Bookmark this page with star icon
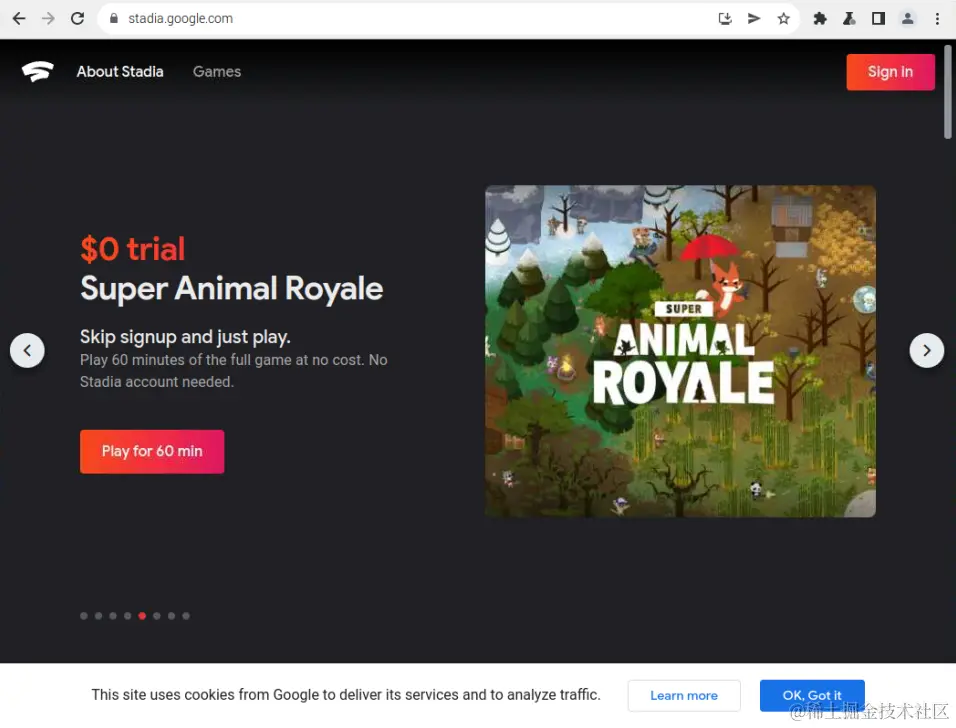The height and width of the screenshot is (728, 956). [783, 18]
